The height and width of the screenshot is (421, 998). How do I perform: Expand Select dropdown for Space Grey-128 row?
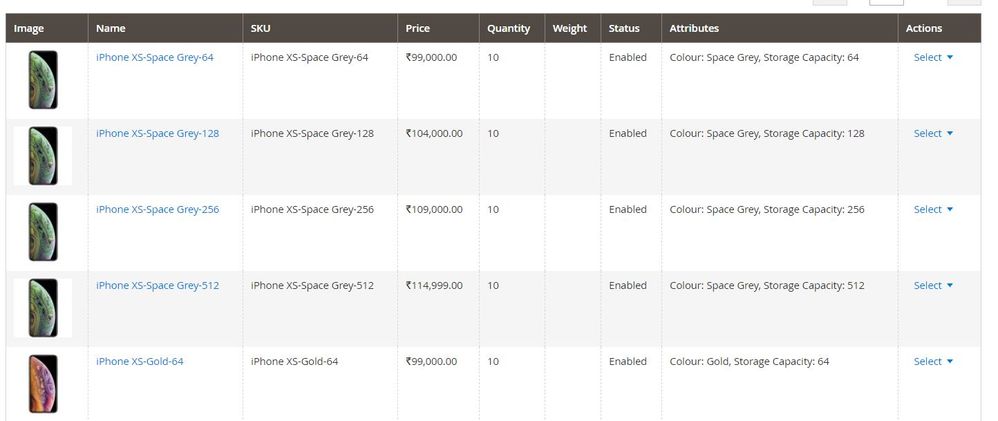tap(933, 134)
